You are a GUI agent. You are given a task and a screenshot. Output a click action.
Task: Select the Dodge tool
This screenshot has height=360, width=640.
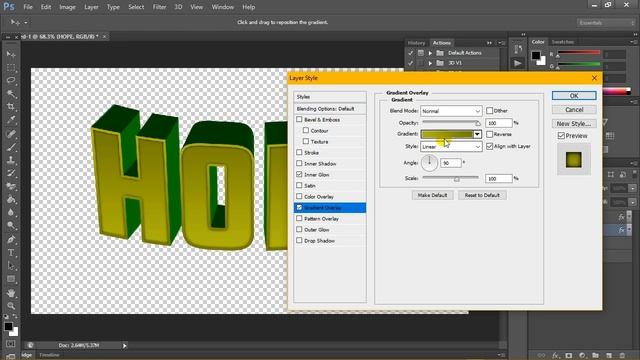point(11,225)
